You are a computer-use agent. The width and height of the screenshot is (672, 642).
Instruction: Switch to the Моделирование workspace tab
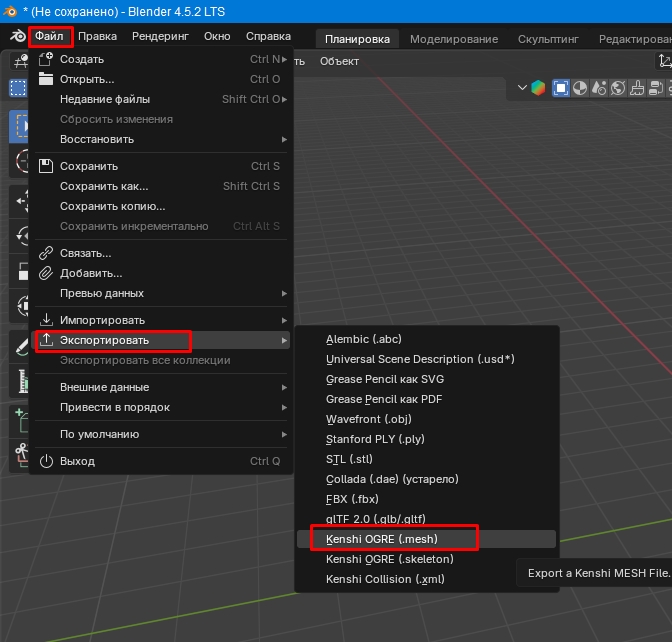pos(454,39)
